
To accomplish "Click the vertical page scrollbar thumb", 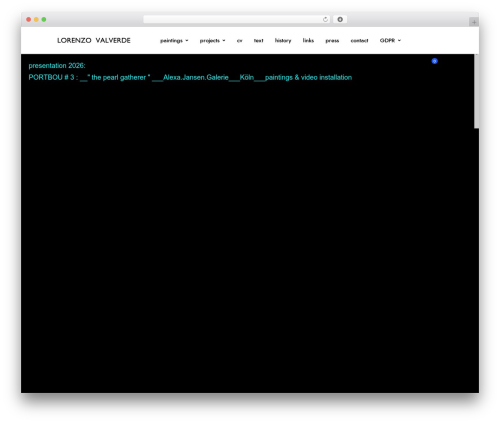I will [476, 91].
